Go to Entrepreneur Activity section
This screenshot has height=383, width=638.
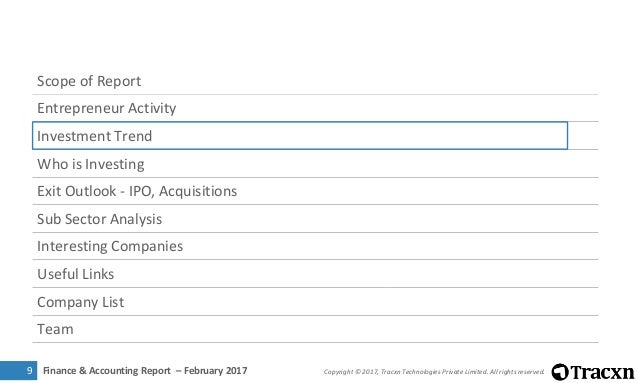[315, 108]
